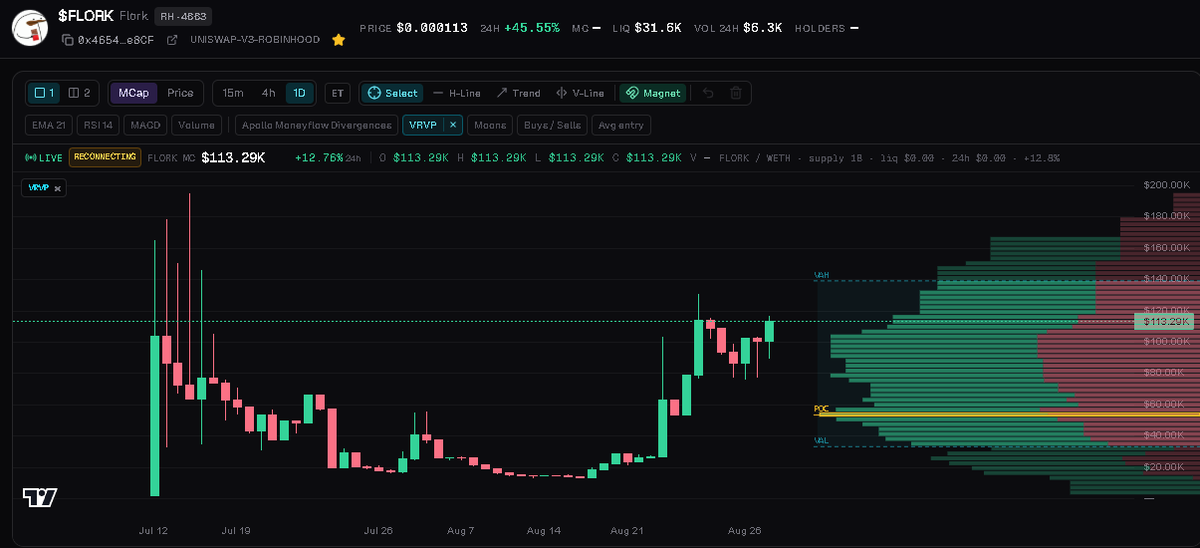
Task: Choose the H-Line drawing tool
Action: point(457,93)
